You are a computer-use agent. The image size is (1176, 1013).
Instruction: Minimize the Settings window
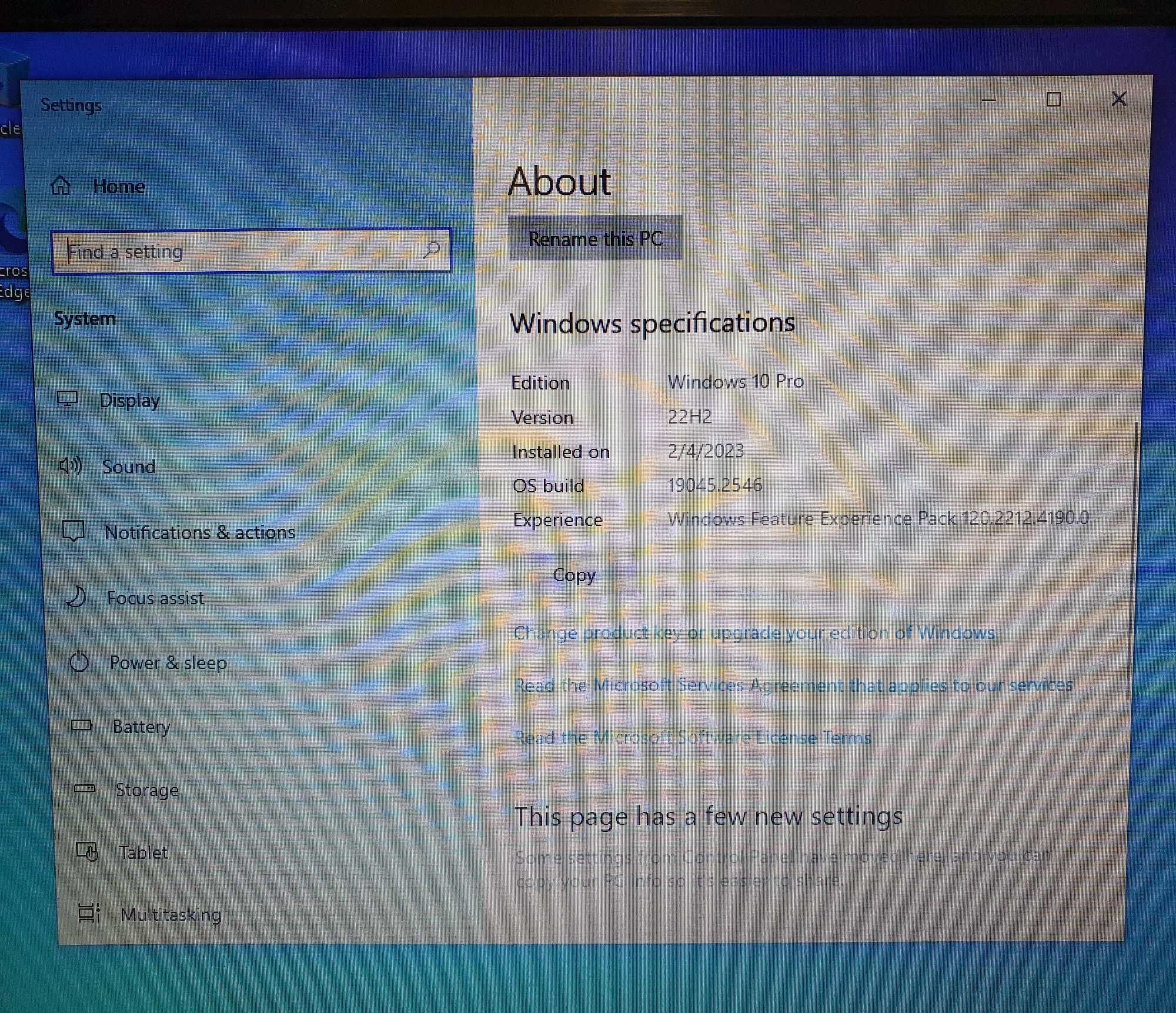pyautogui.click(x=989, y=100)
